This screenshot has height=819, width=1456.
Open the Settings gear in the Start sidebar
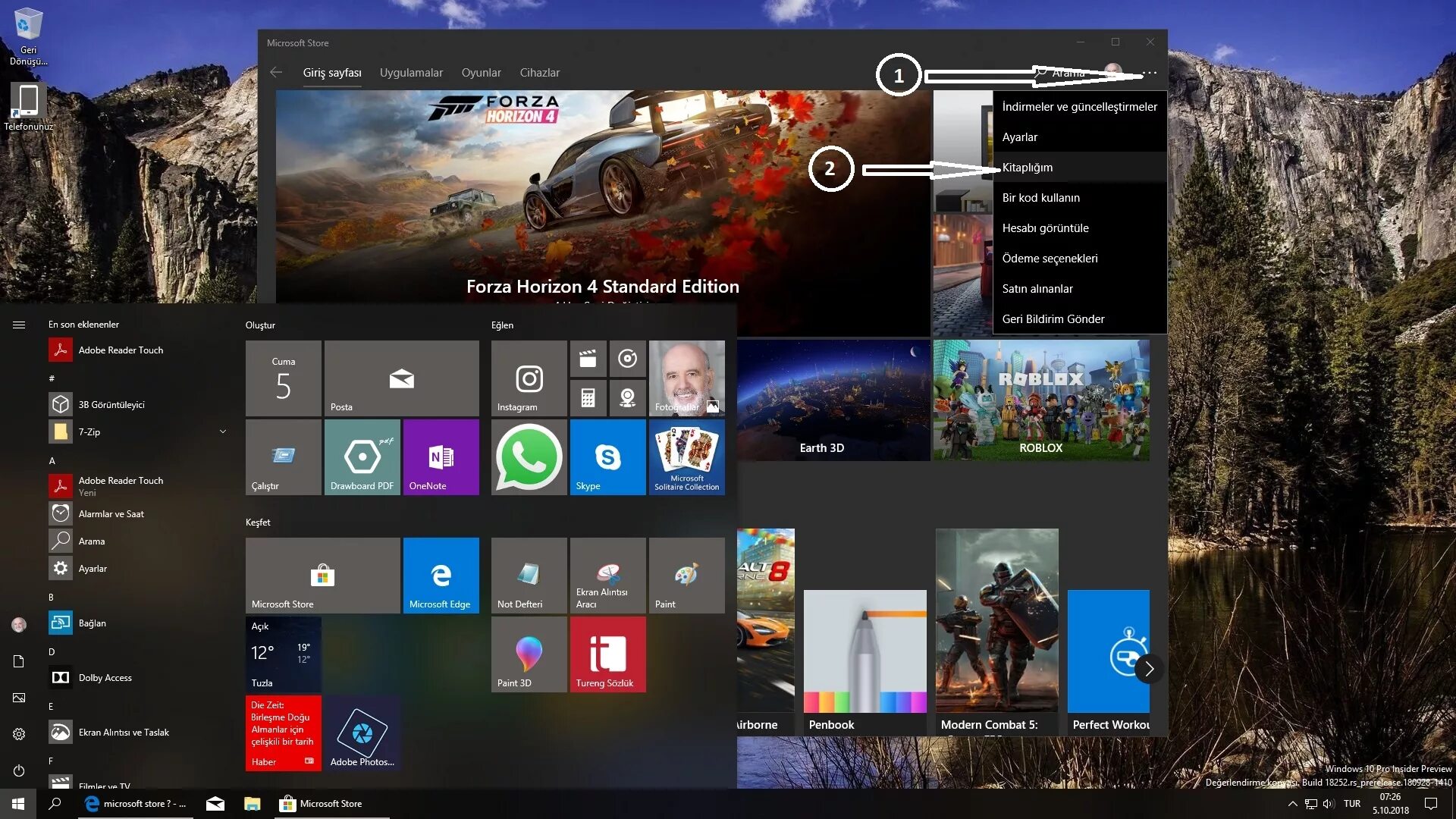click(x=19, y=734)
